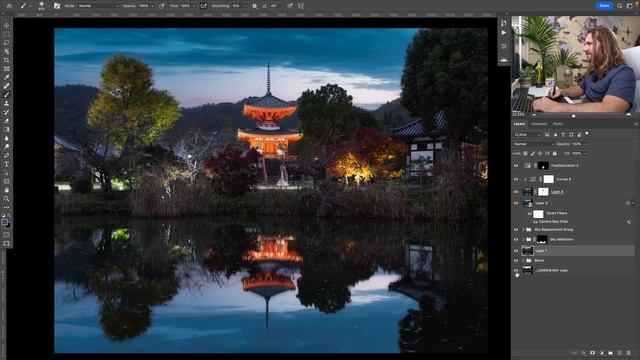Hide the Curves 6 layer
The width and height of the screenshot is (640, 360).
[x=516, y=179]
